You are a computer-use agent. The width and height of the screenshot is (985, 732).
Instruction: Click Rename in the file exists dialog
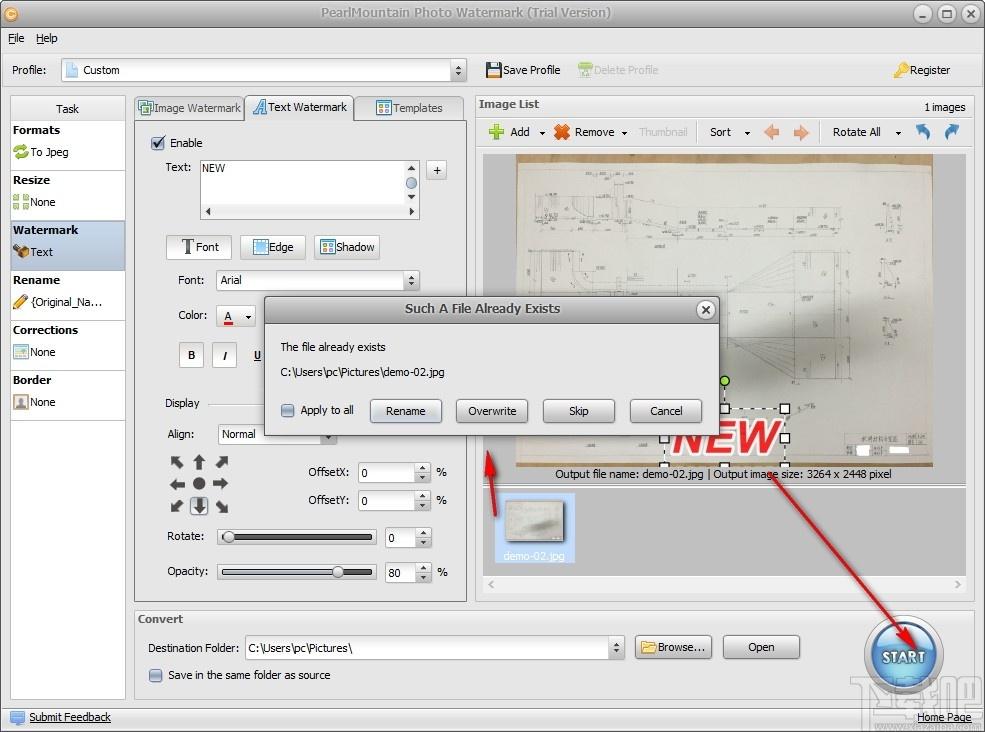click(x=406, y=411)
